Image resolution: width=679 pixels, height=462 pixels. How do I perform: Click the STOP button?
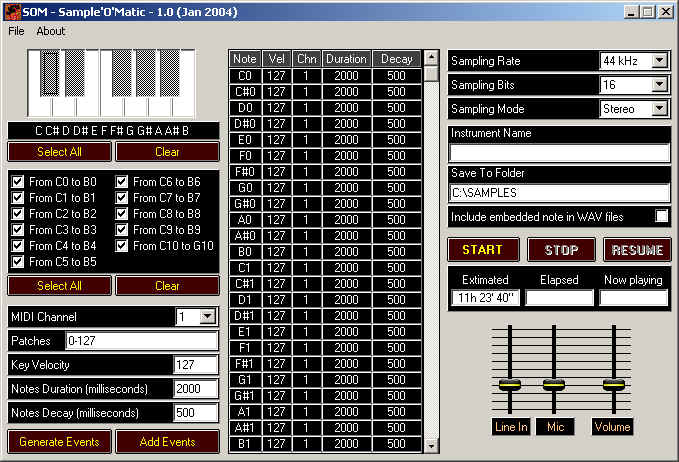tap(561, 250)
